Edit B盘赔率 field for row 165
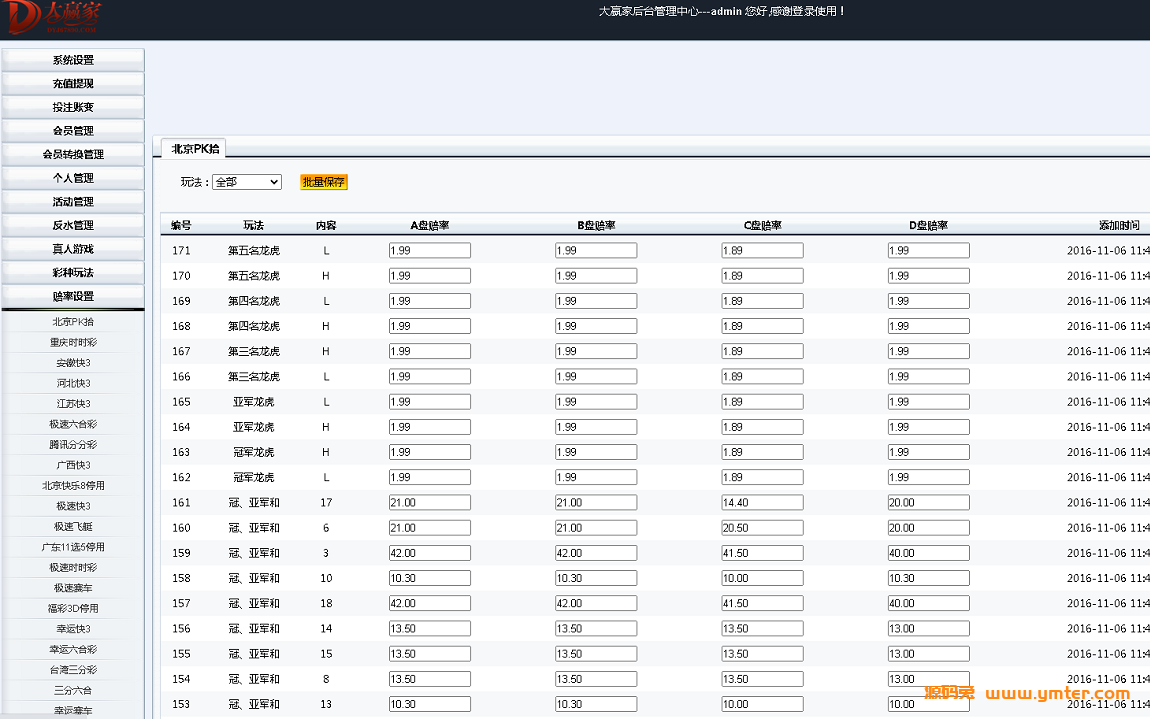The width and height of the screenshot is (1150, 719). click(596, 402)
